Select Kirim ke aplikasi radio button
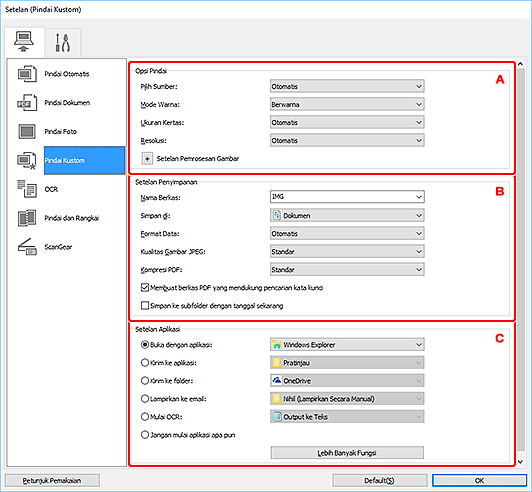The height and width of the screenshot is (492, 532). [x=145, y=363]
